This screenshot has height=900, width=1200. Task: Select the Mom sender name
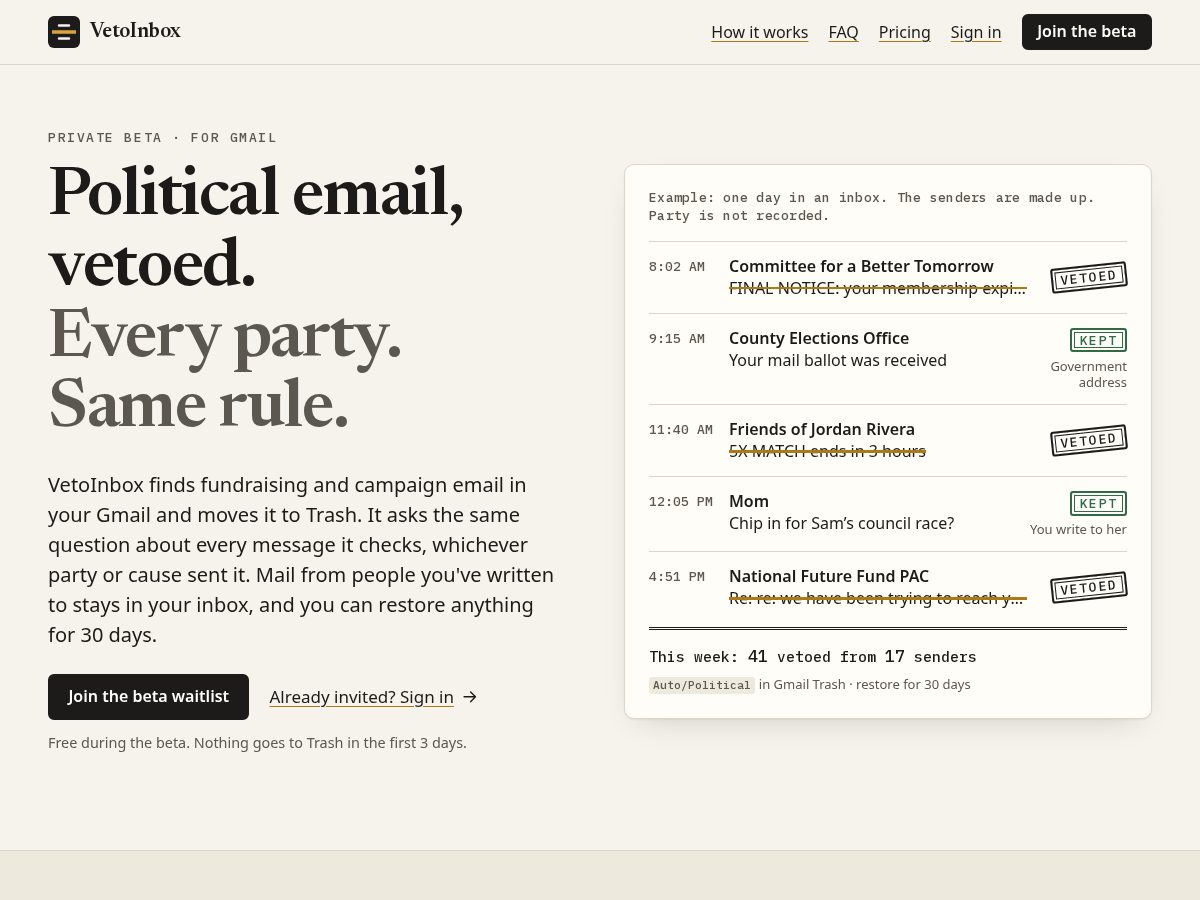point(749,501)
